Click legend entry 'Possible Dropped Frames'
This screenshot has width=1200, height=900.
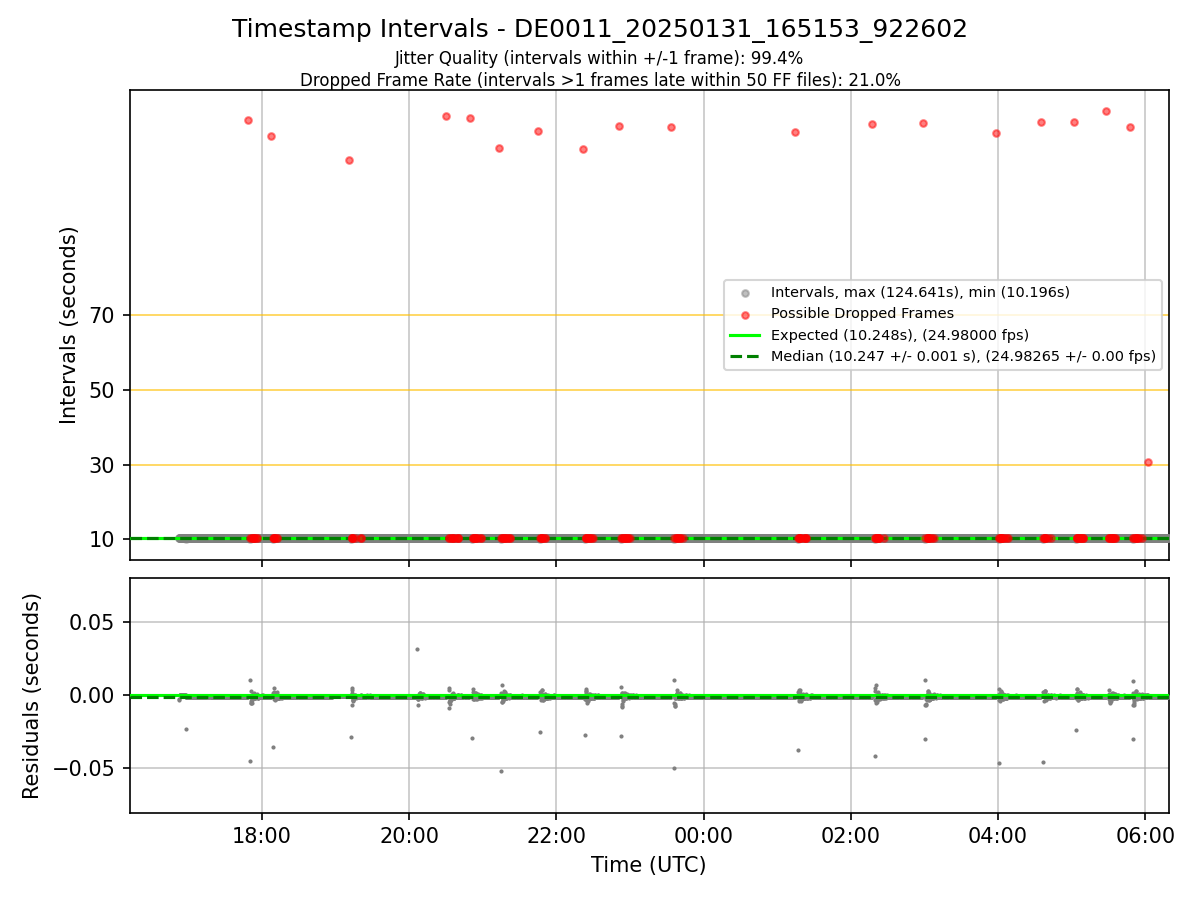point(862,313)
